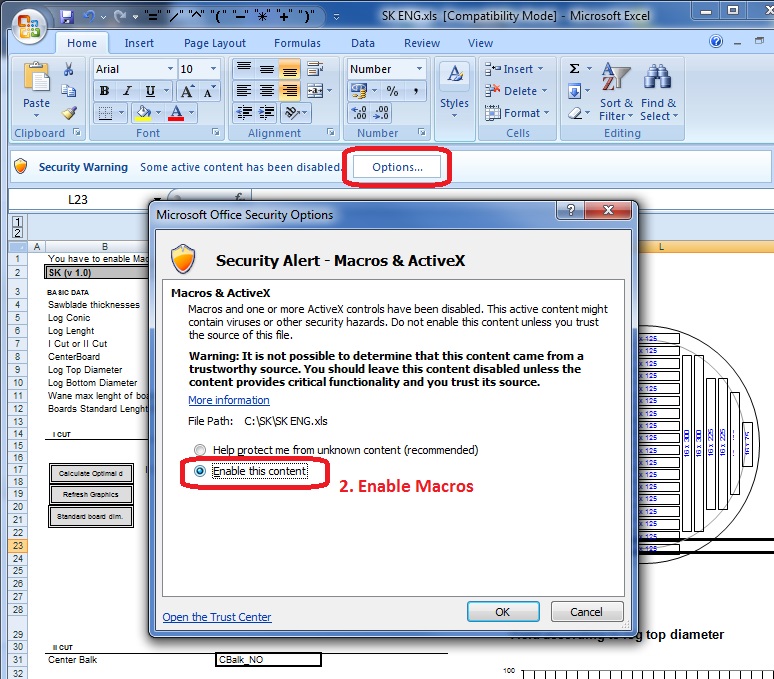The width and height of the screenshot is (774, 679).
Task: Open the Number format dropdown
Action: point(419,69)
